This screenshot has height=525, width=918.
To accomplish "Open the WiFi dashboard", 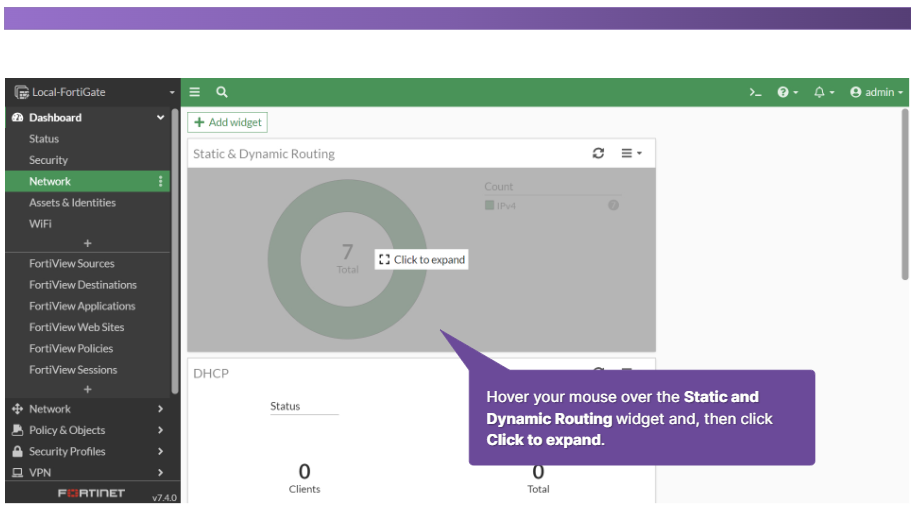I will (x=40, y=224).
